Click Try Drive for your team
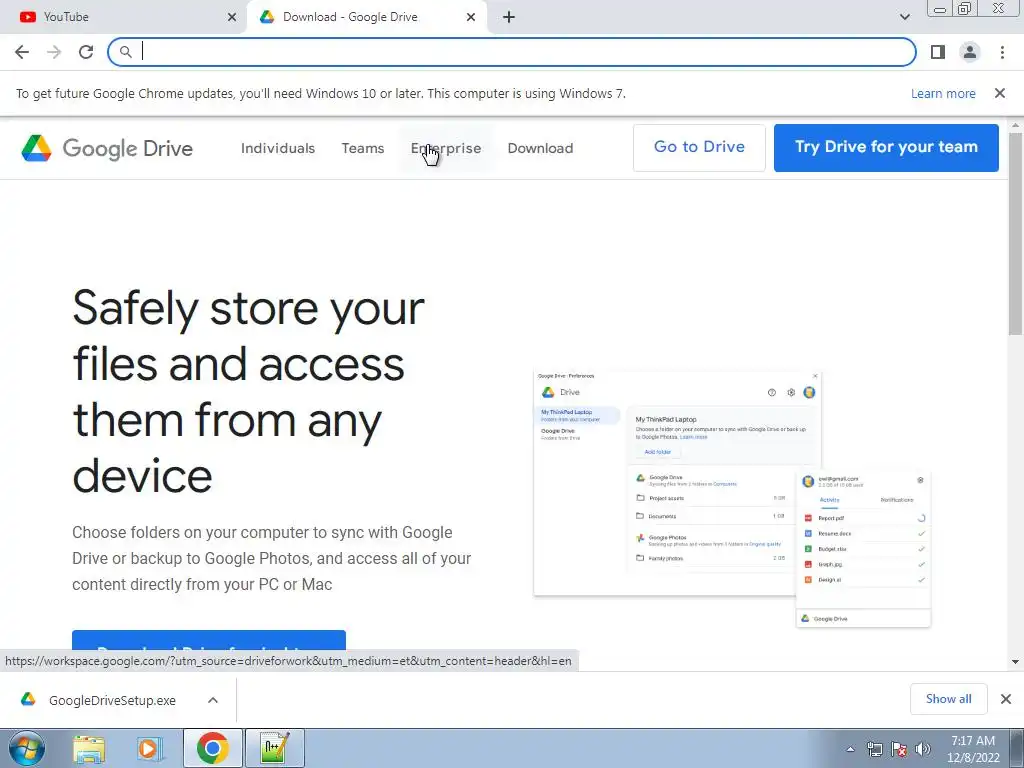Image resolution: width=1024 pixels, height=768 pixels. pyautogui.click(x=886, y=148)
